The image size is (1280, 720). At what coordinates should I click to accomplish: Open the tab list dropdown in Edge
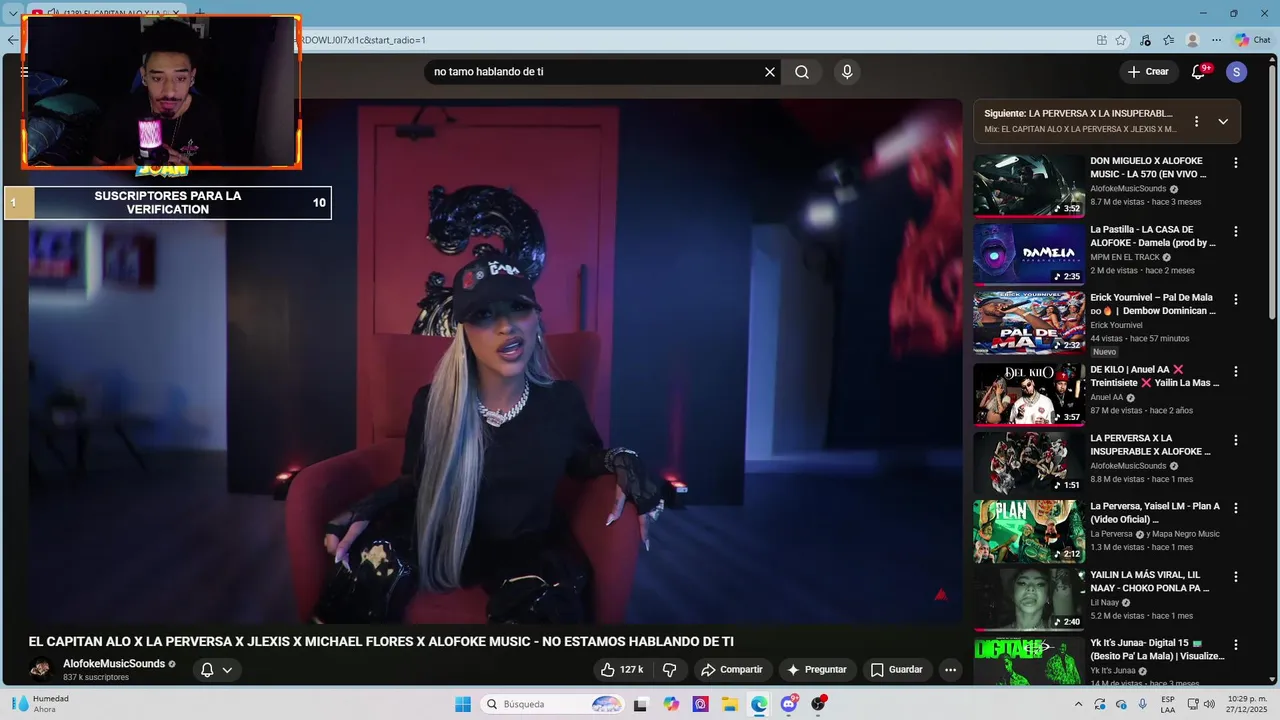coord(12,13)
